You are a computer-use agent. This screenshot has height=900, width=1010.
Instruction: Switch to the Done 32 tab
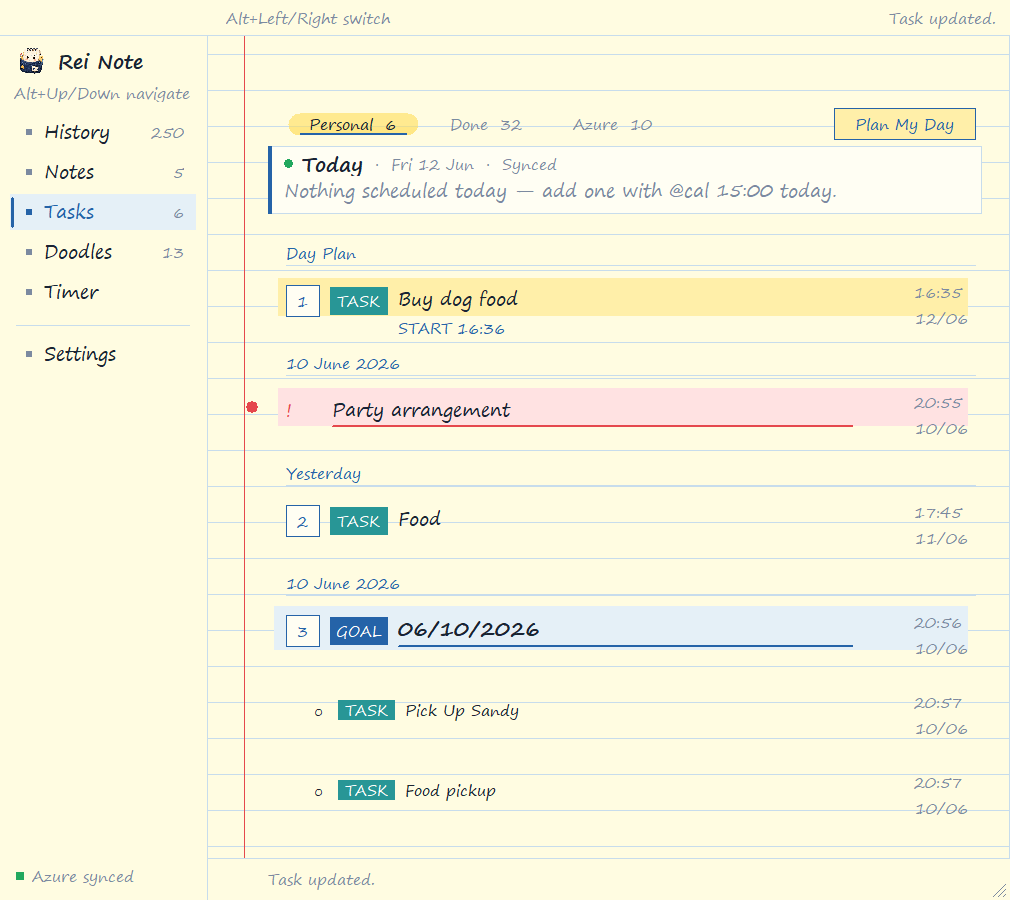coord(486,125)
